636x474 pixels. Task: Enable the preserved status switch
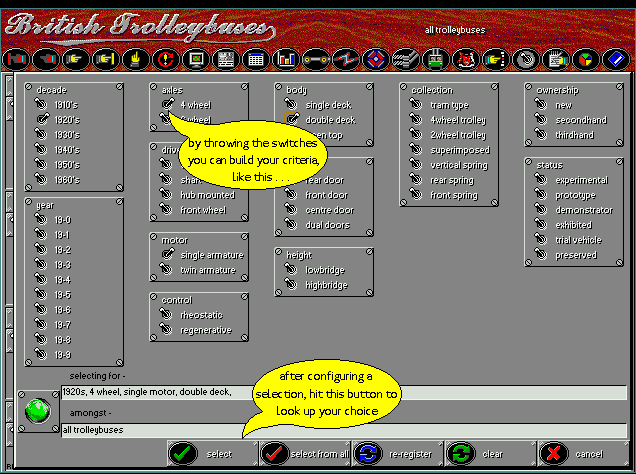[x=544, y=255]
